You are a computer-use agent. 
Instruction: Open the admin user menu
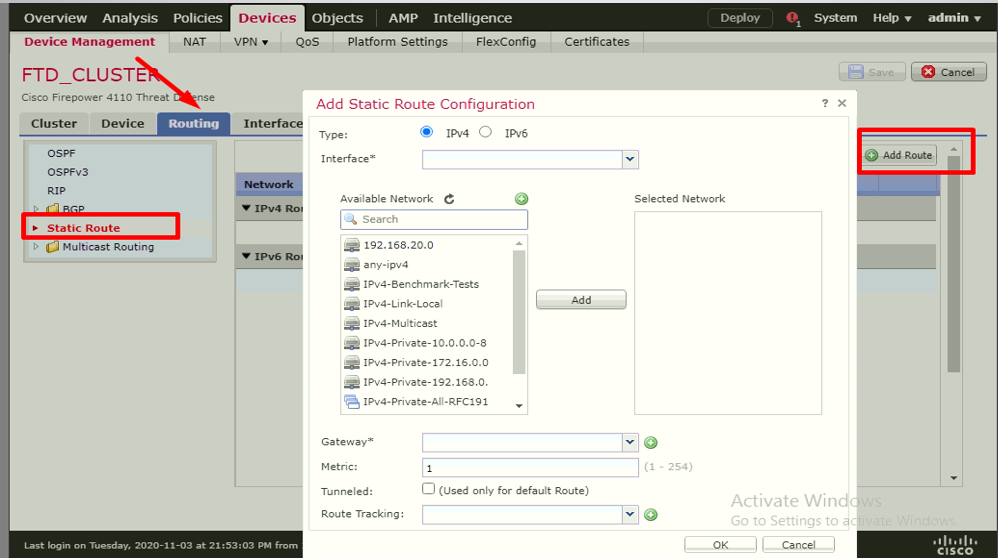[954, 18]
